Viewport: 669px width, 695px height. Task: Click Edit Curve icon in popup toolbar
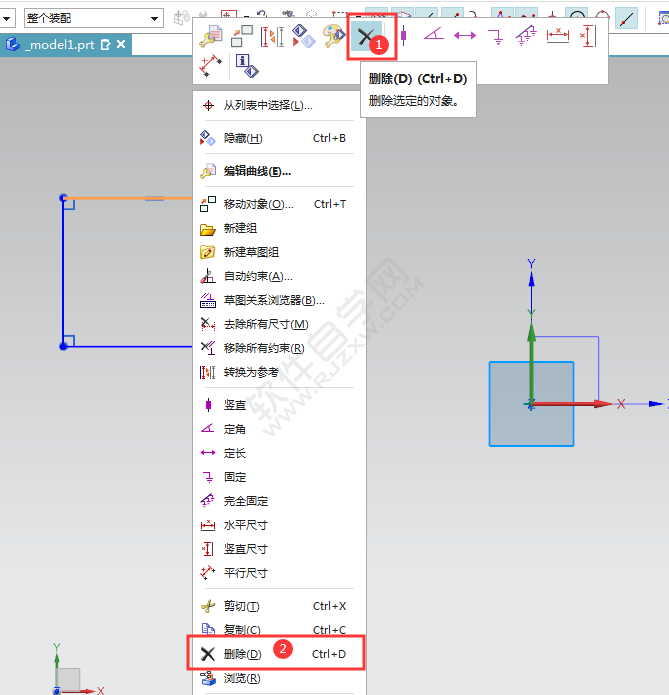(x=211, y=36)
